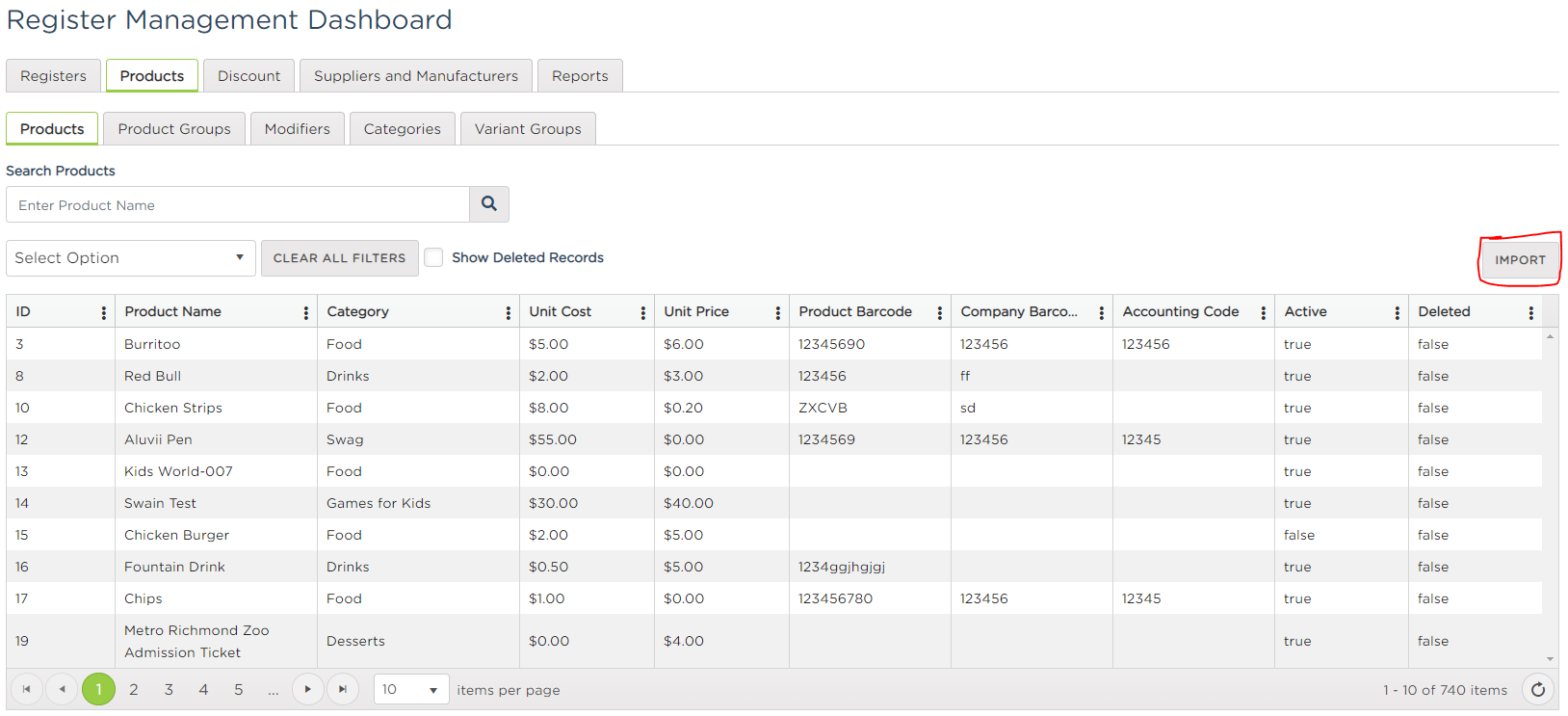Go to the first page arrow

point(27,689)
